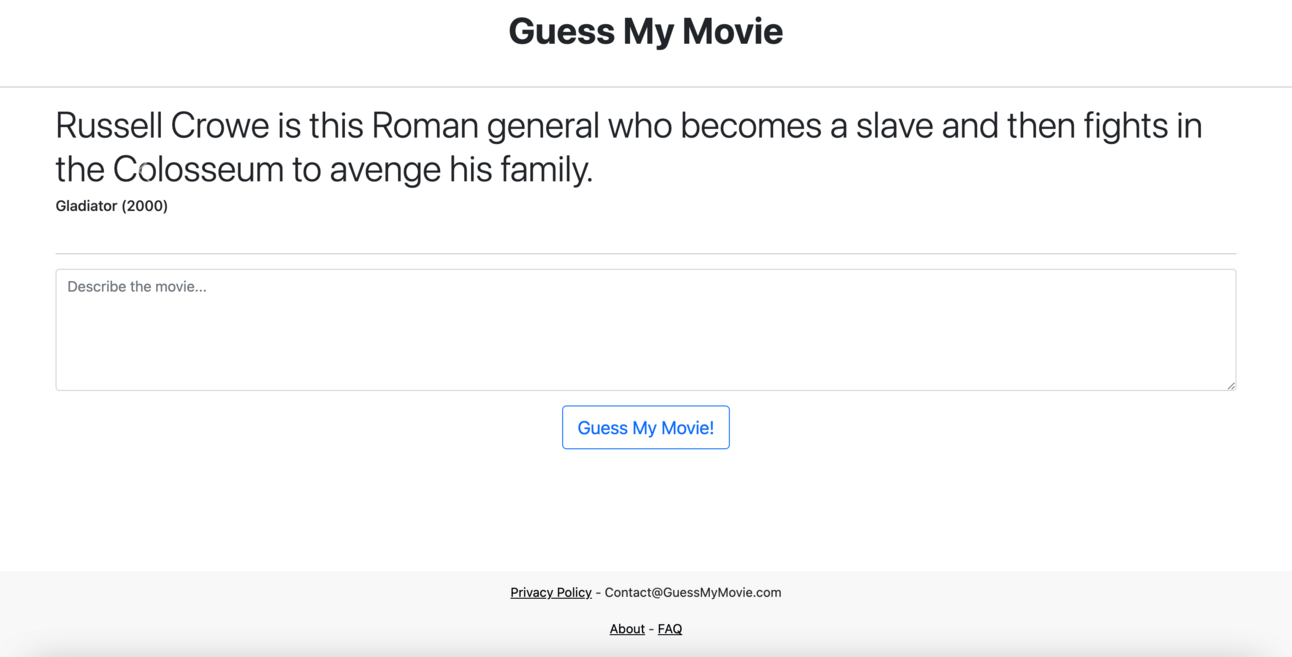Click the text area resize handle

(1231, 385)
